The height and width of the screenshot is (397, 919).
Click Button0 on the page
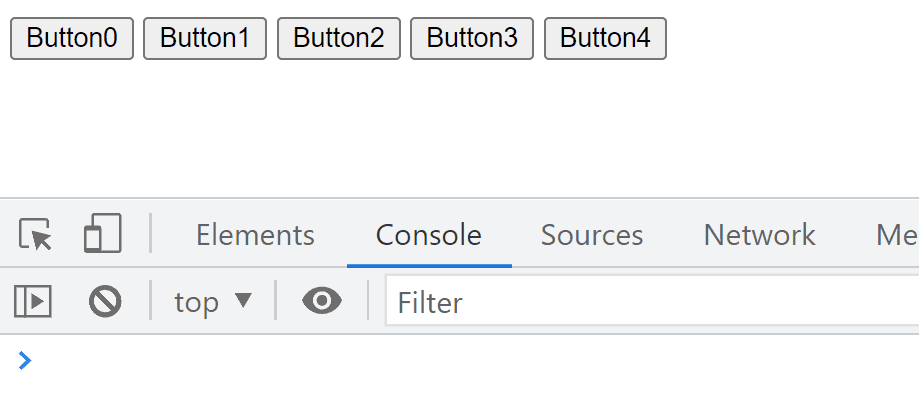[x=72, y=39]
